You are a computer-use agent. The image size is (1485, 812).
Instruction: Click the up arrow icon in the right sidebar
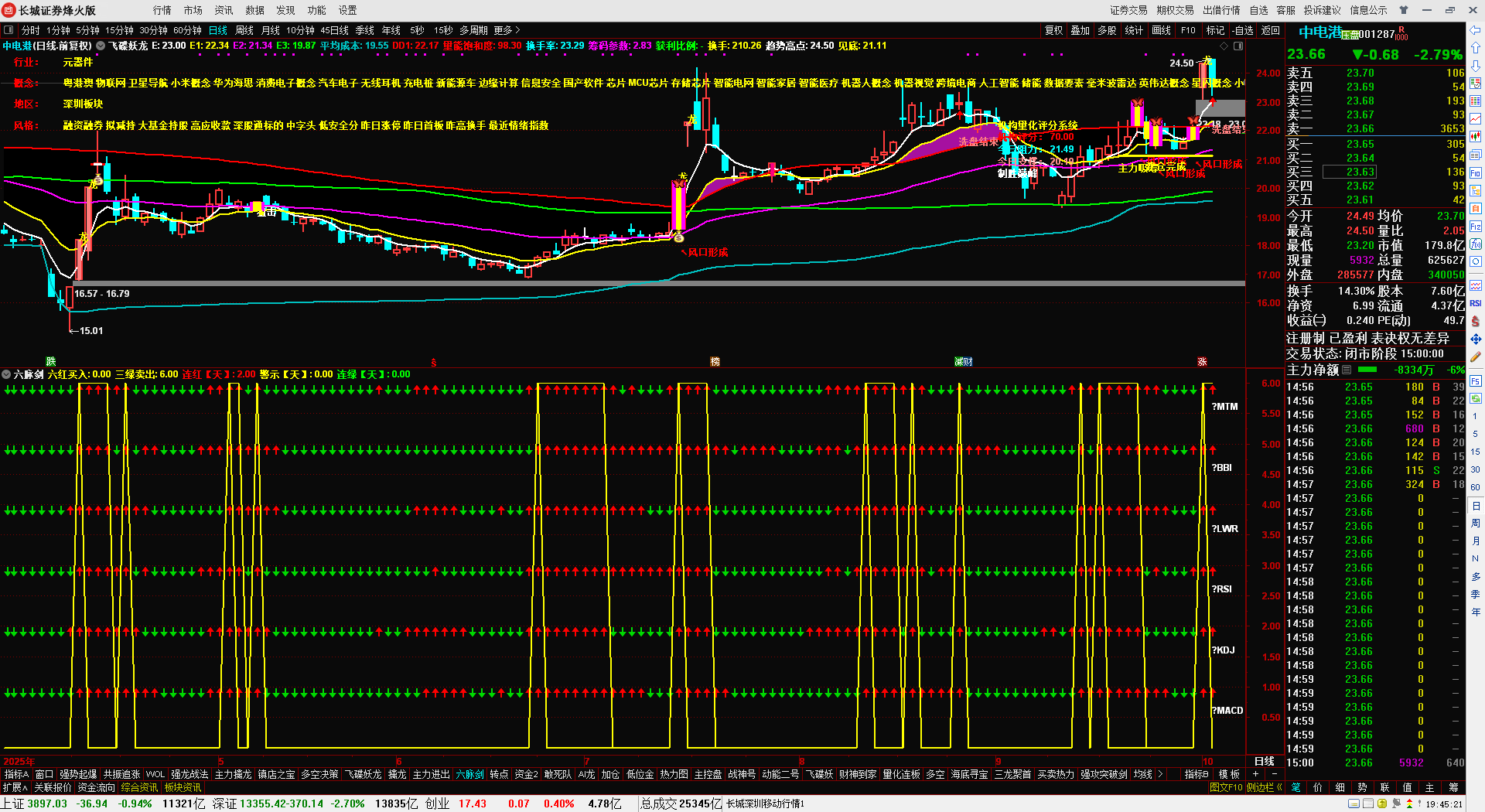click(x=1475, y=48)
